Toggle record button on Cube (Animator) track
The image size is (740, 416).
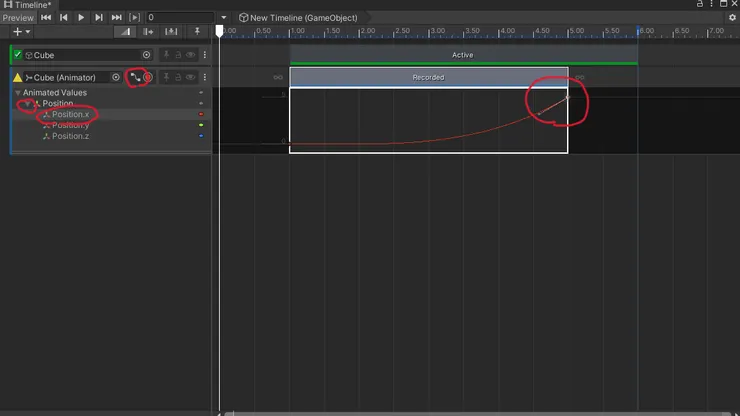point(148,77)
